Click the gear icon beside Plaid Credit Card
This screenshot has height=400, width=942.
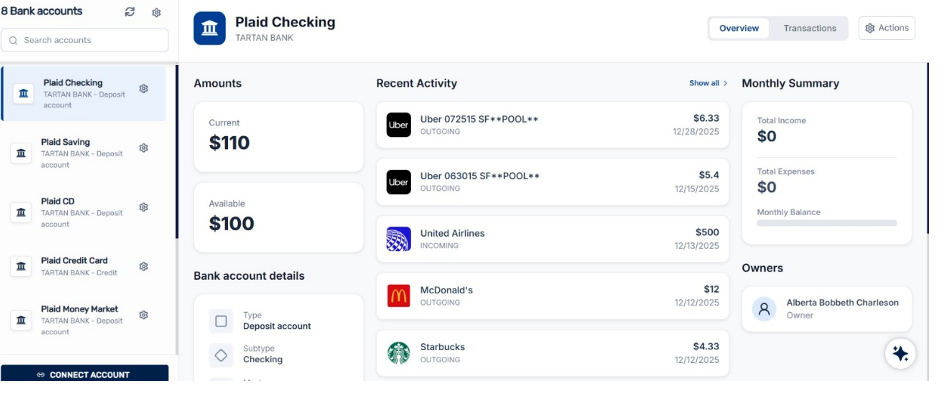144,266
